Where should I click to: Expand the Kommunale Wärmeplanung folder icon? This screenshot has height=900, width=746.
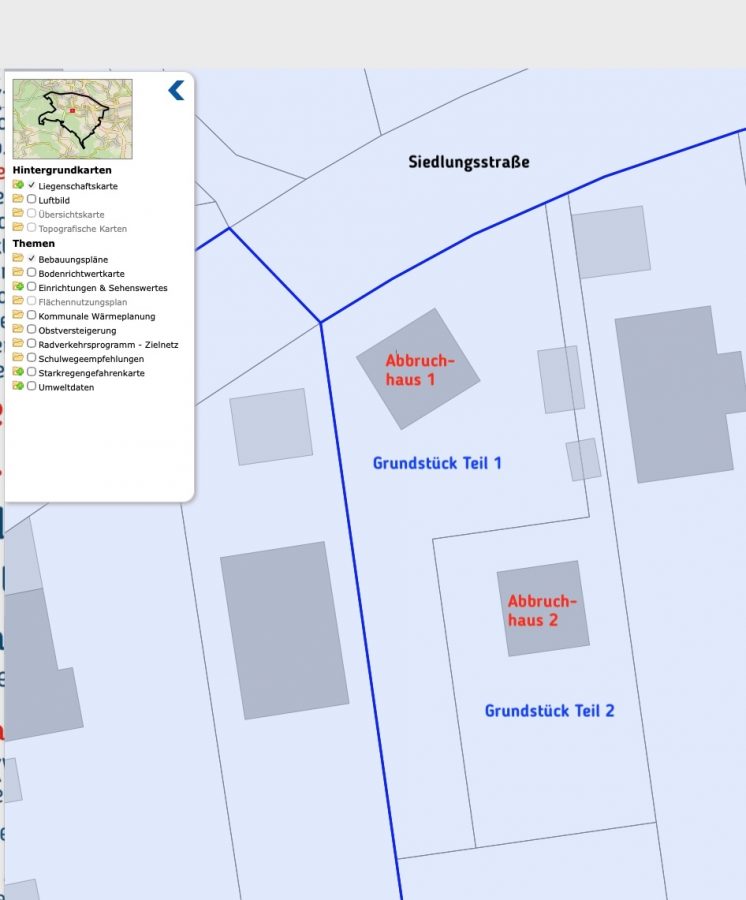point(18,315)
